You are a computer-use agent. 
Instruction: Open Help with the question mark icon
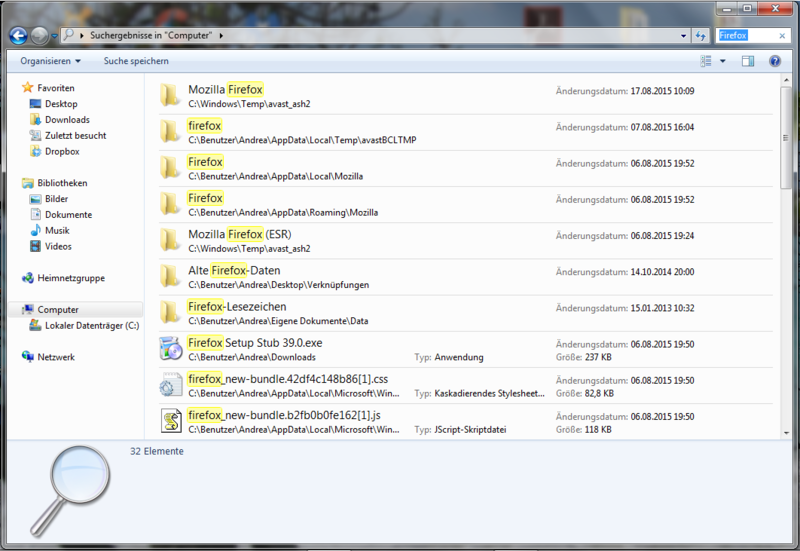click(x=774, y=61)
